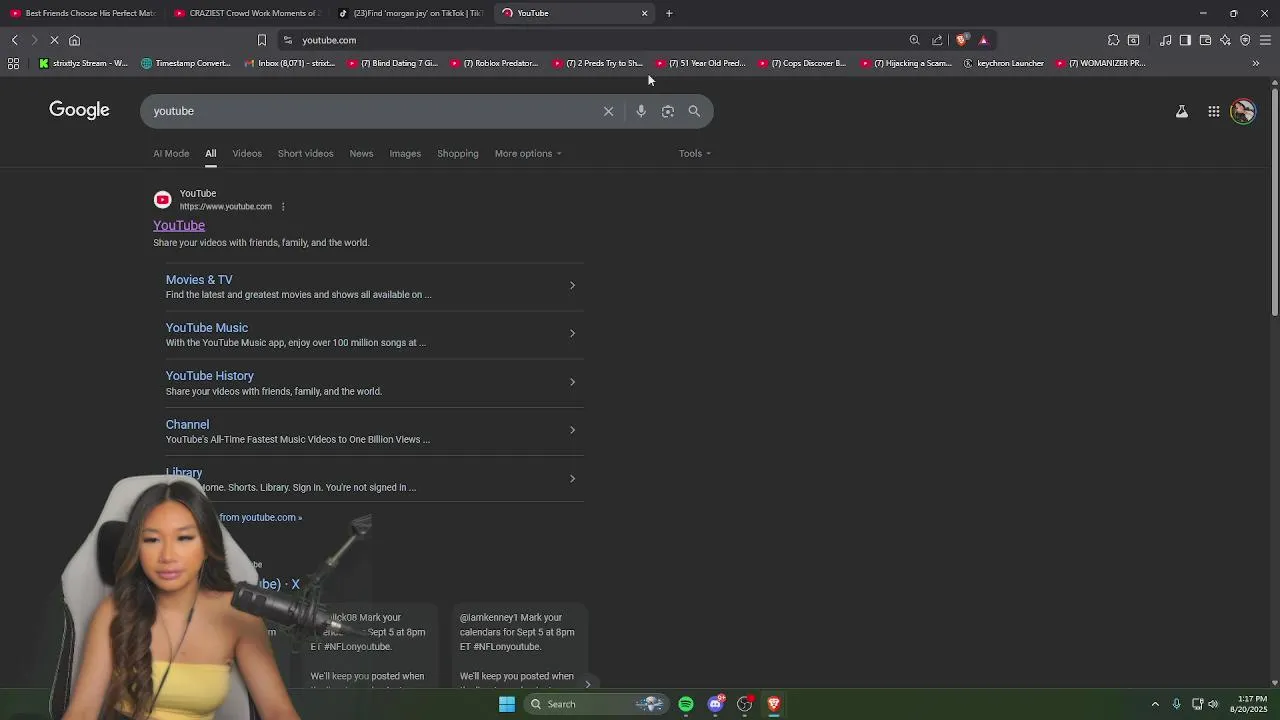Viewport: 1280px width, 720px height.
Task: Click the Google search magnifier button
Action: pos(694,111)
